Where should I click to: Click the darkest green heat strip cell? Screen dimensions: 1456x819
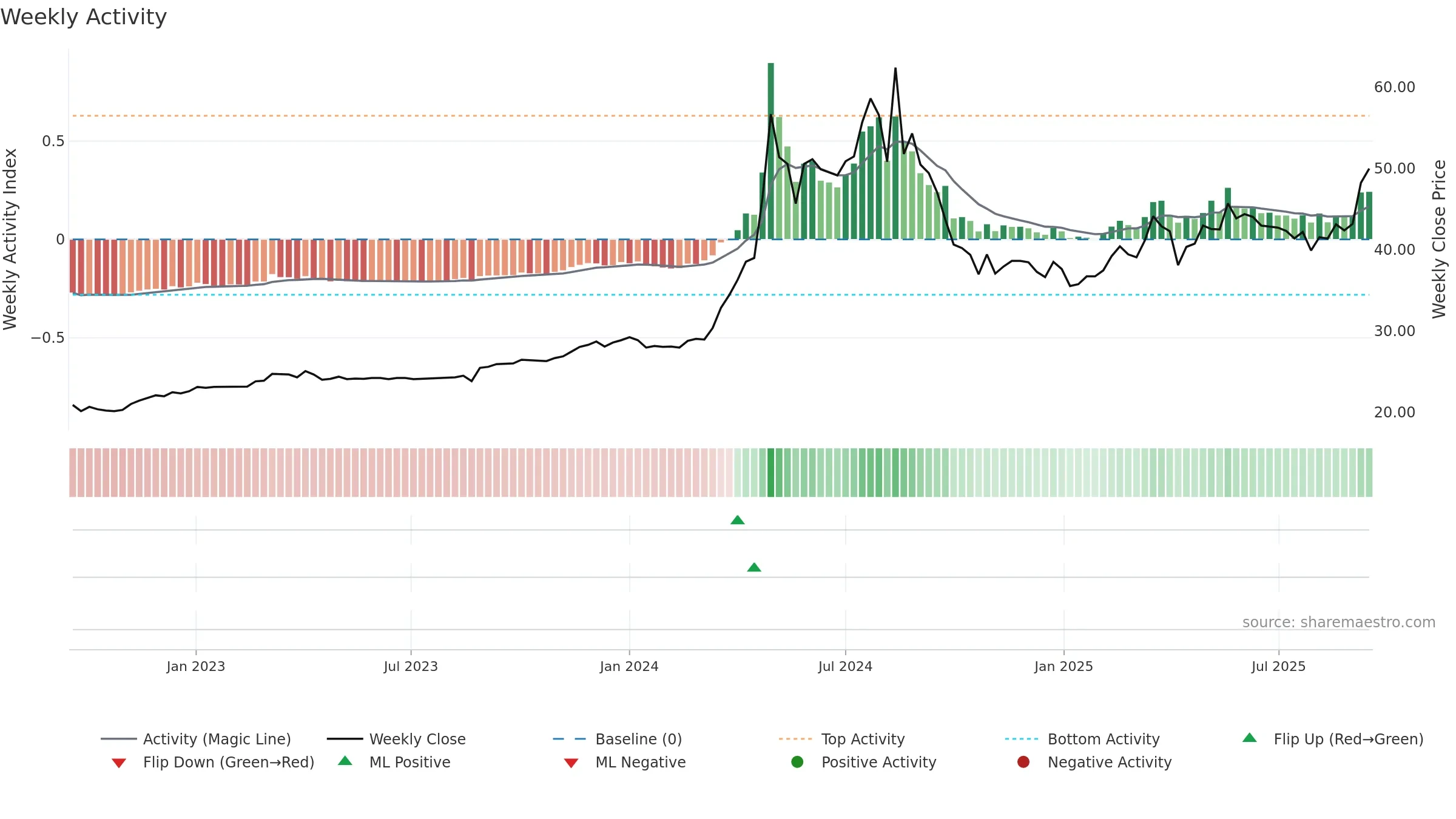pyautogui.click(x=770, y=473)
